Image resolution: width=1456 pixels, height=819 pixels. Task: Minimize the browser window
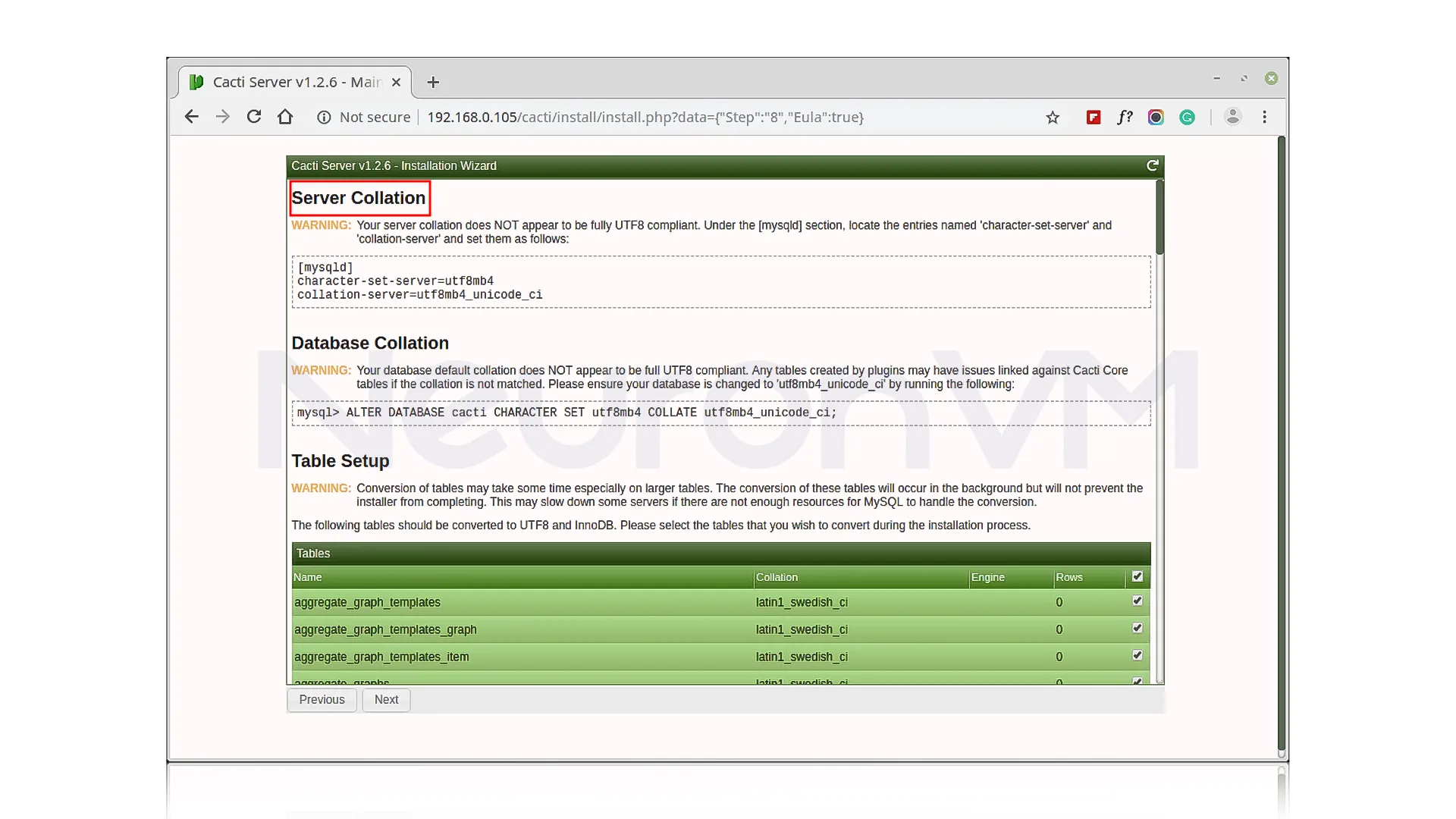tap(1216, 78)
